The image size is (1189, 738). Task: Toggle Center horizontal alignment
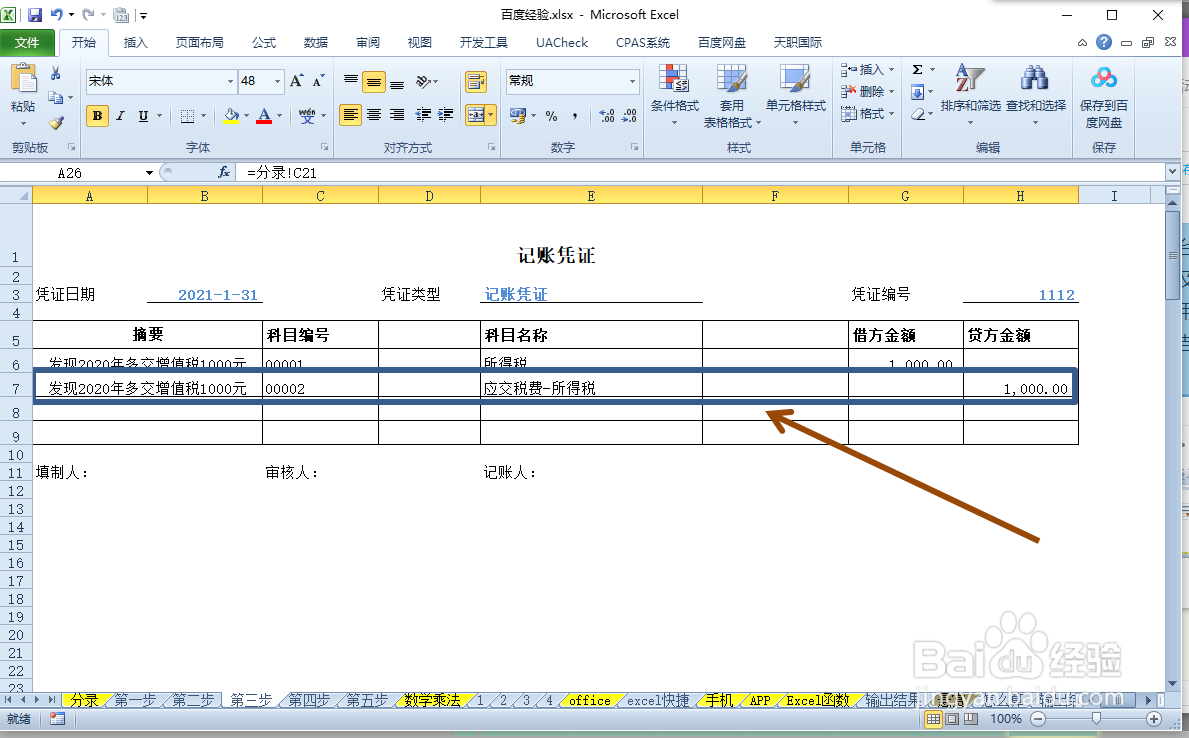tap(374, 115)
